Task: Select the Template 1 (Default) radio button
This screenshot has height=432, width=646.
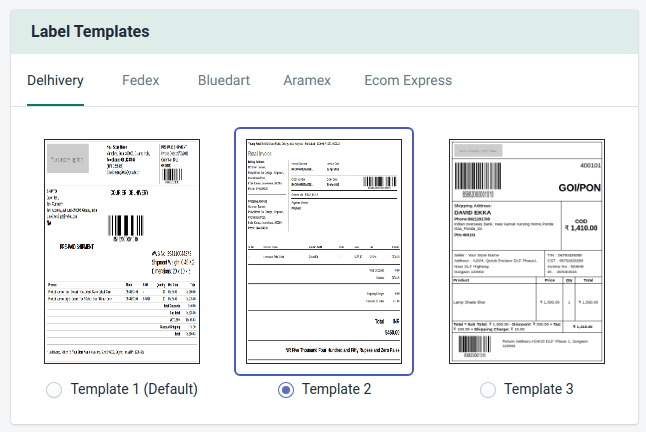Action: coord(54,389)
